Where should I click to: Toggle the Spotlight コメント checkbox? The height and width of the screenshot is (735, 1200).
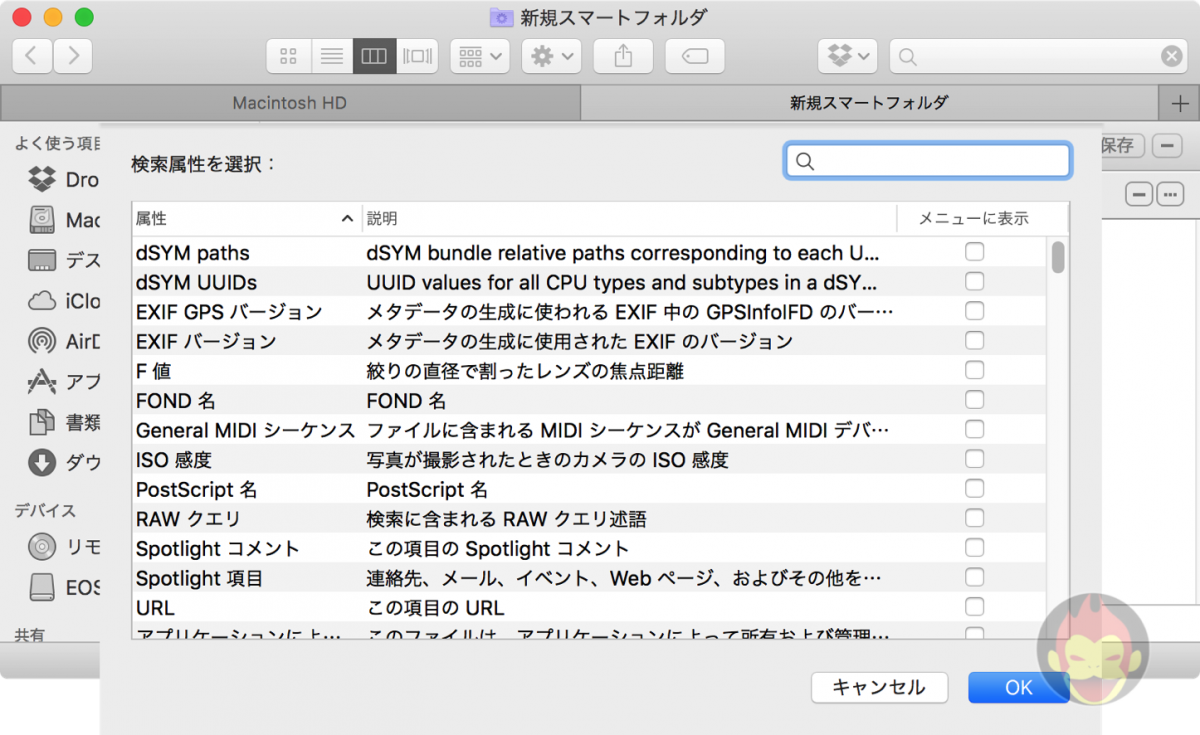974,547
